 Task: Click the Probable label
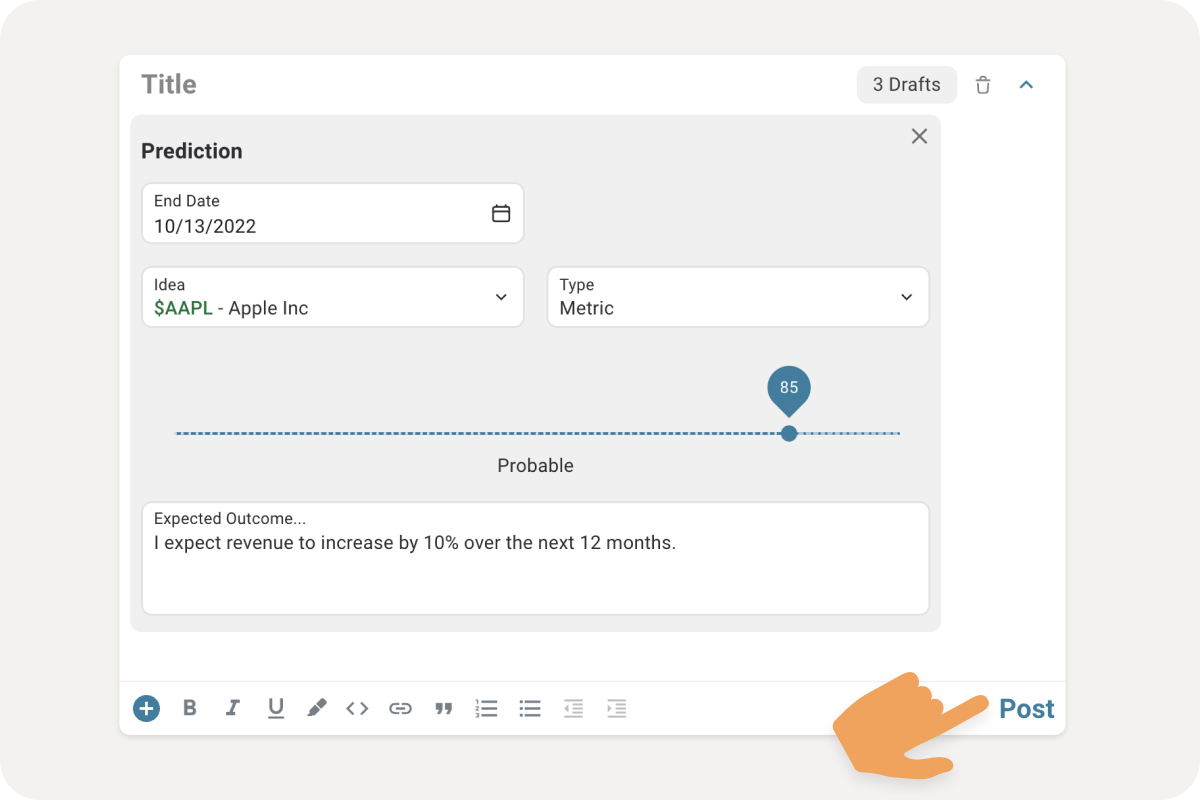(535, 466)
